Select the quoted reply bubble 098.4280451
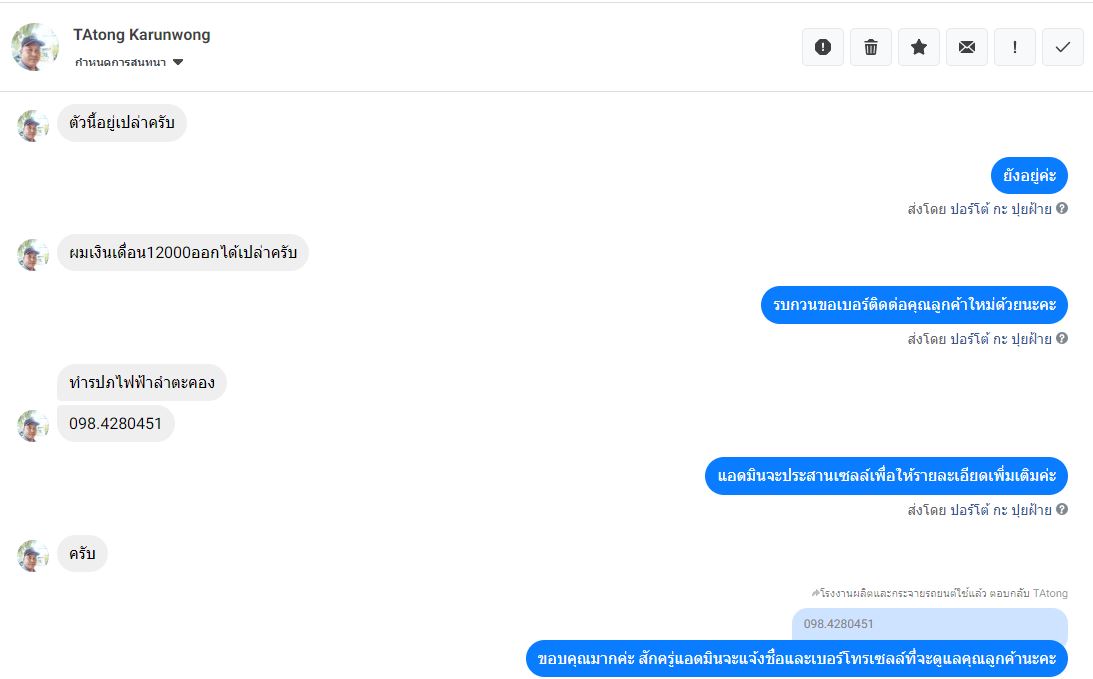 click(929, 625)
